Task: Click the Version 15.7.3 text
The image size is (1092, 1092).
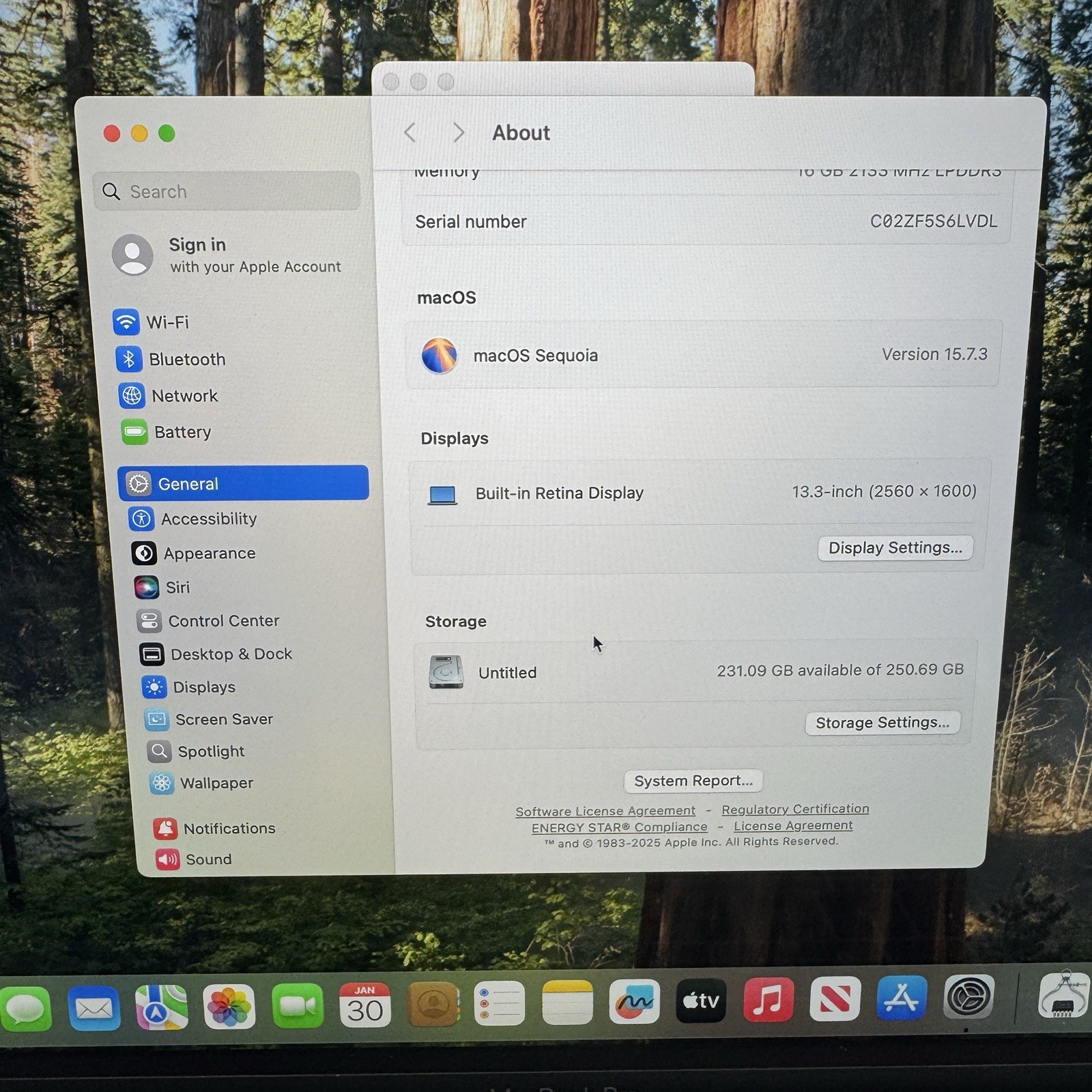Action: point(934,354)
